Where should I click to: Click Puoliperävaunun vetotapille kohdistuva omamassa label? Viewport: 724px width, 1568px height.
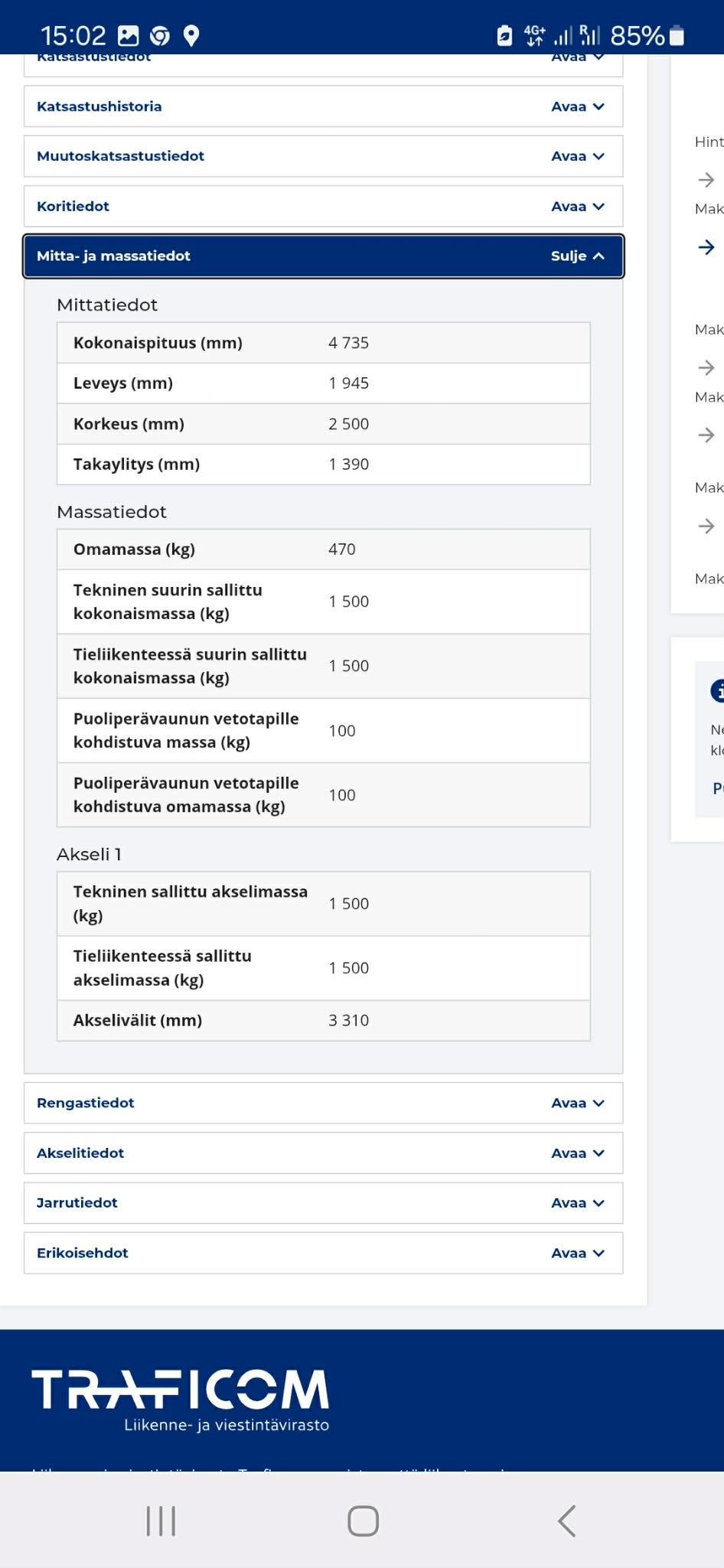pos(186,795)
